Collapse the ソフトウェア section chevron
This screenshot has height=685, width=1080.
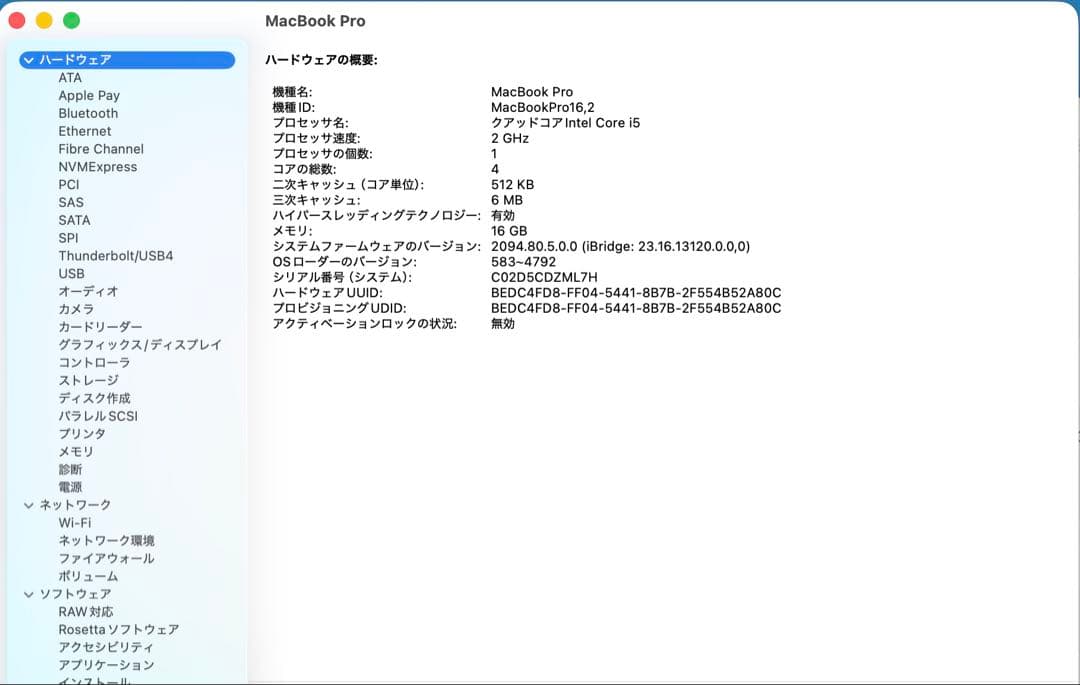click(28, 594)
